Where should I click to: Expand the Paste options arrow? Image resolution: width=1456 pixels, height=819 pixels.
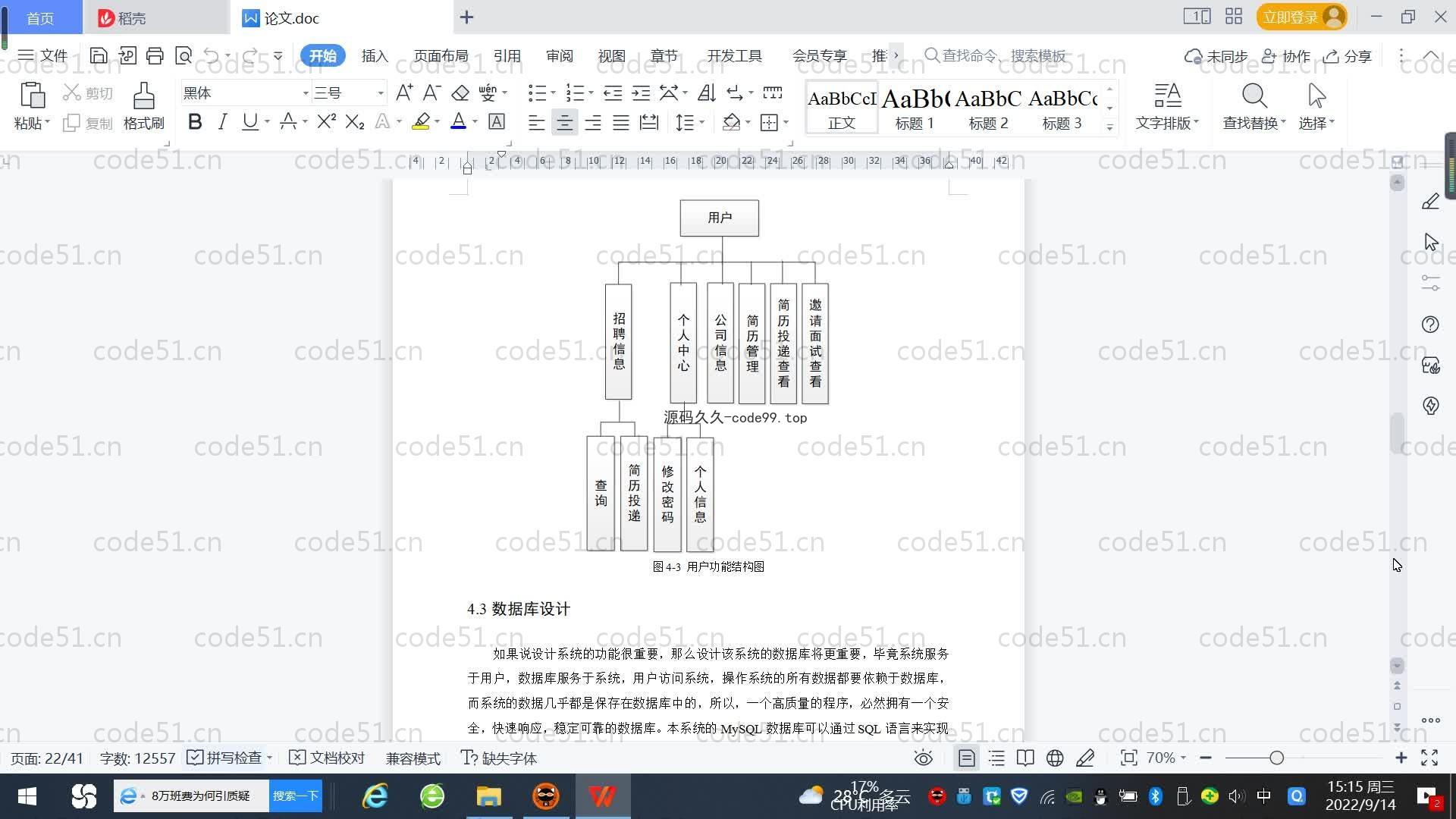click(x=47, y=122)
